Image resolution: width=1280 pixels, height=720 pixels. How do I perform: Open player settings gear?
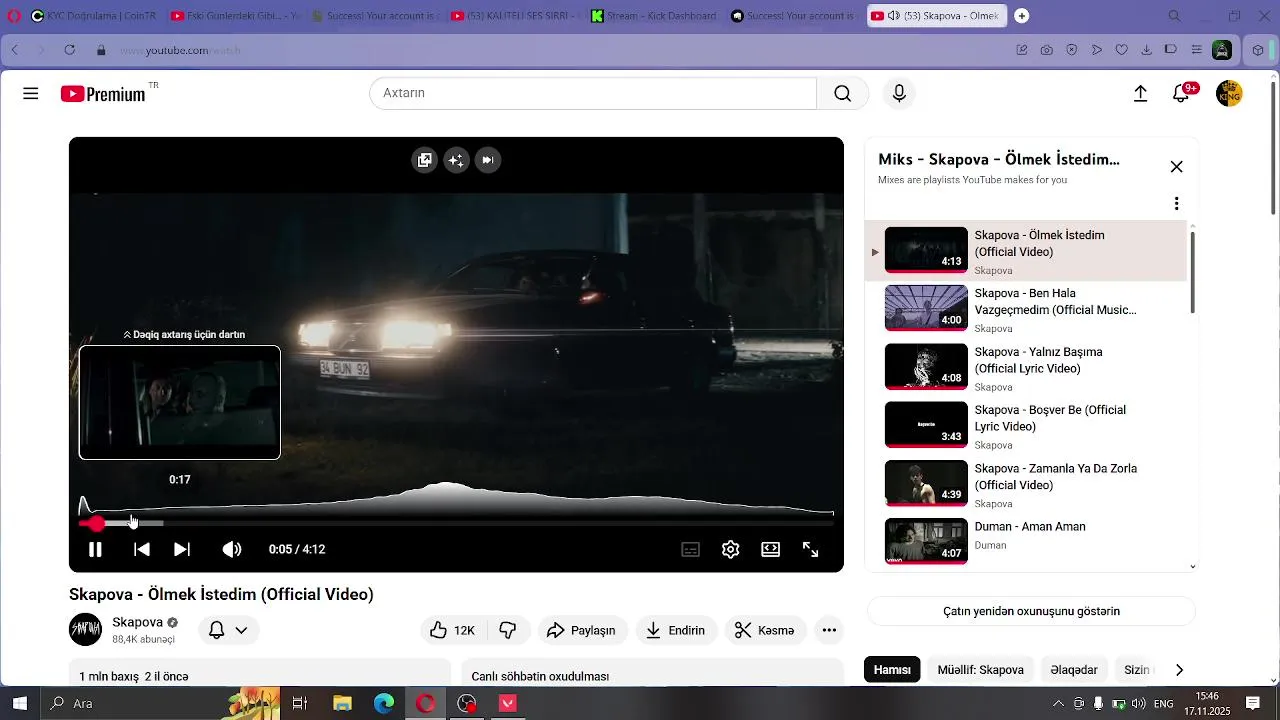730,549
